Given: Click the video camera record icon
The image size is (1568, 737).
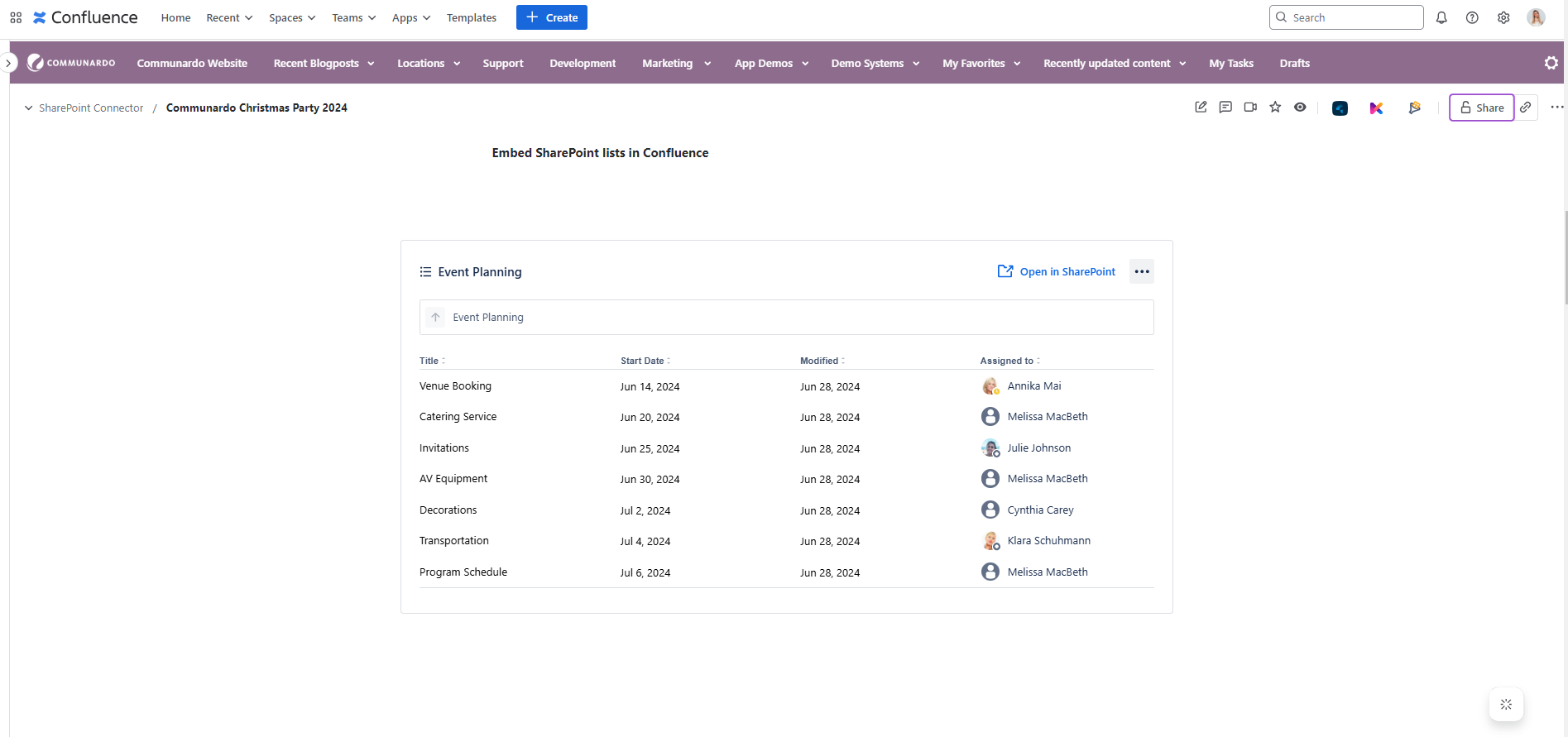Looking at the screenshot, I should point(1250,108).
